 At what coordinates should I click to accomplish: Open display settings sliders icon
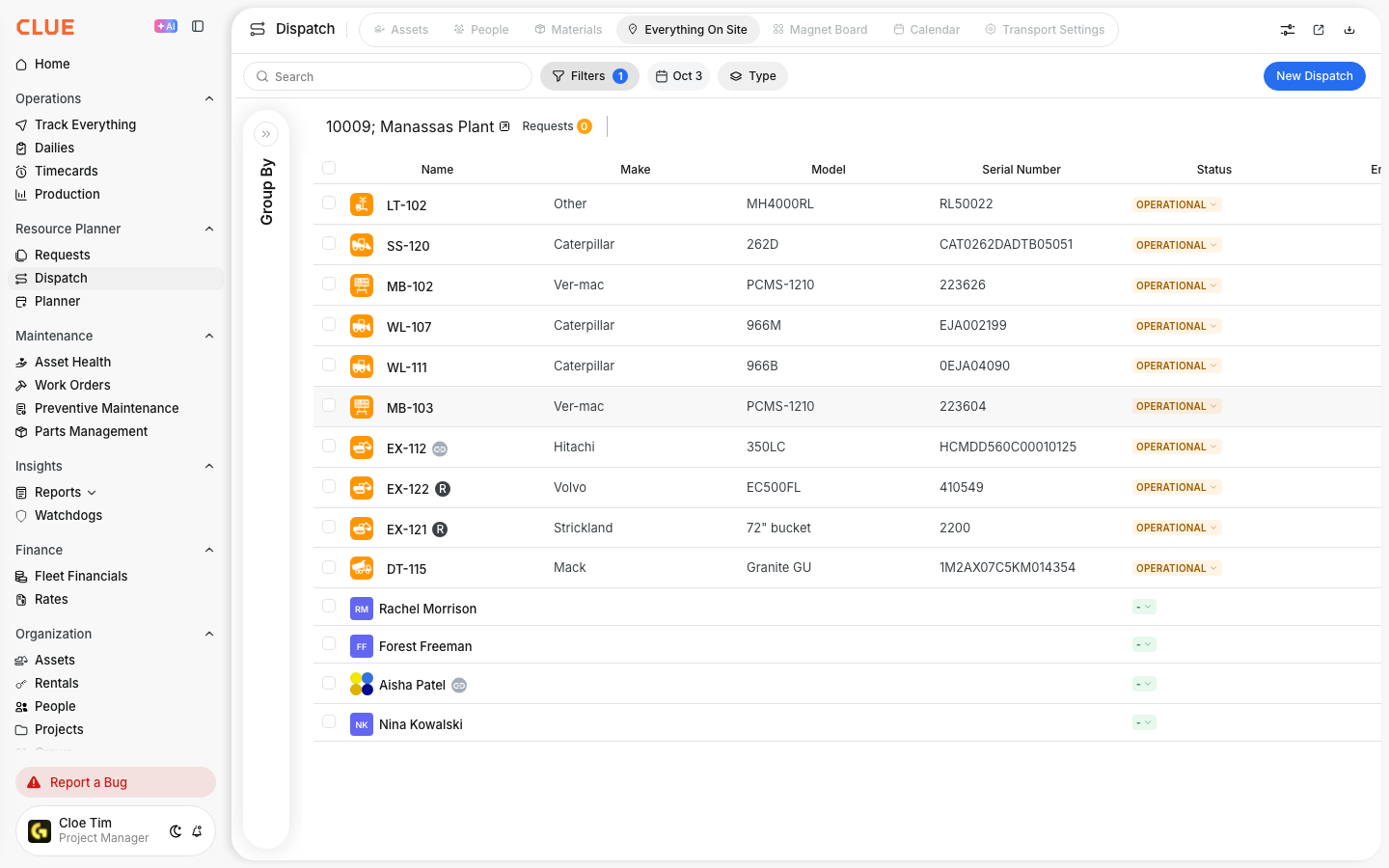[1288, 30]
